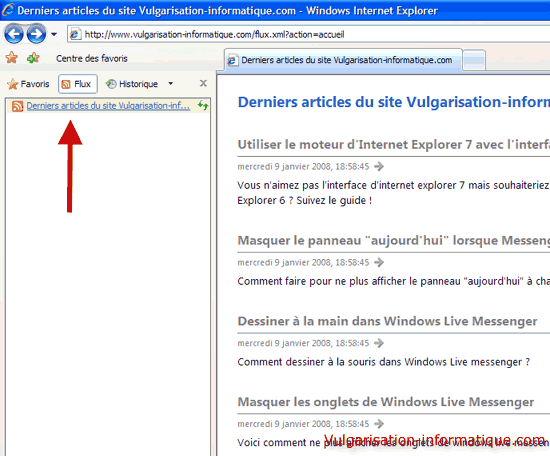Click the Add to Favorites green plus star
The image size is (550, 456).
pyautogui.click(x=33, y=58)
